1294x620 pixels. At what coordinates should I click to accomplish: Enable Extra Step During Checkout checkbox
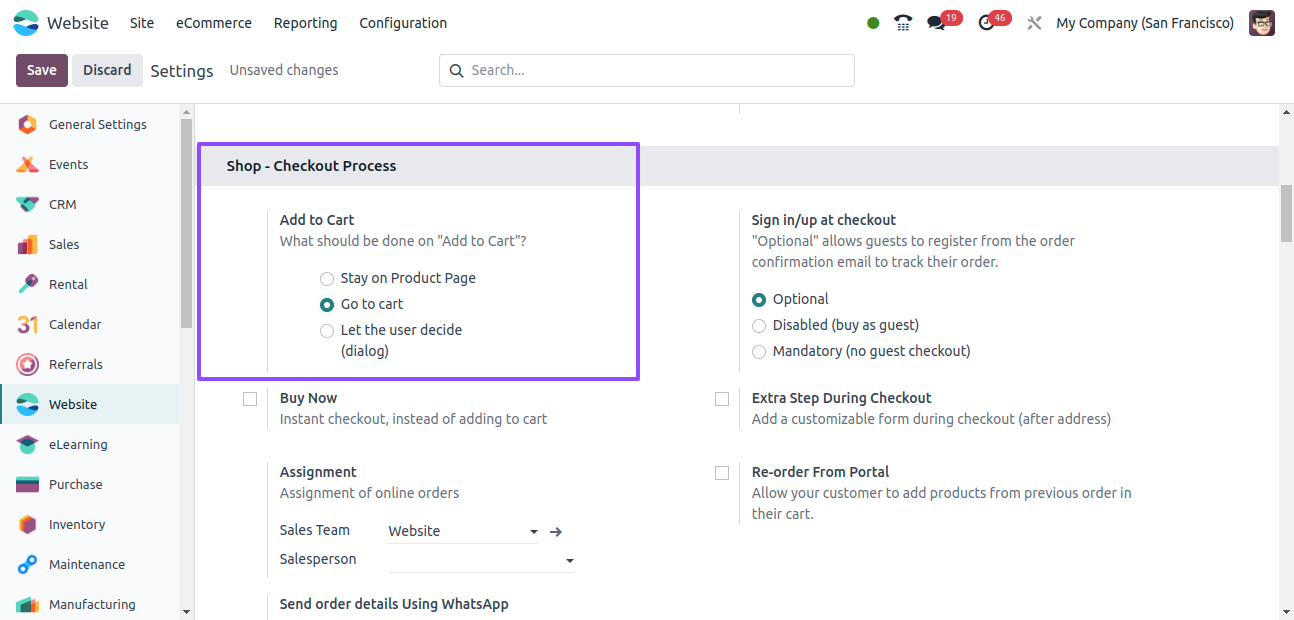click(722, 399)
